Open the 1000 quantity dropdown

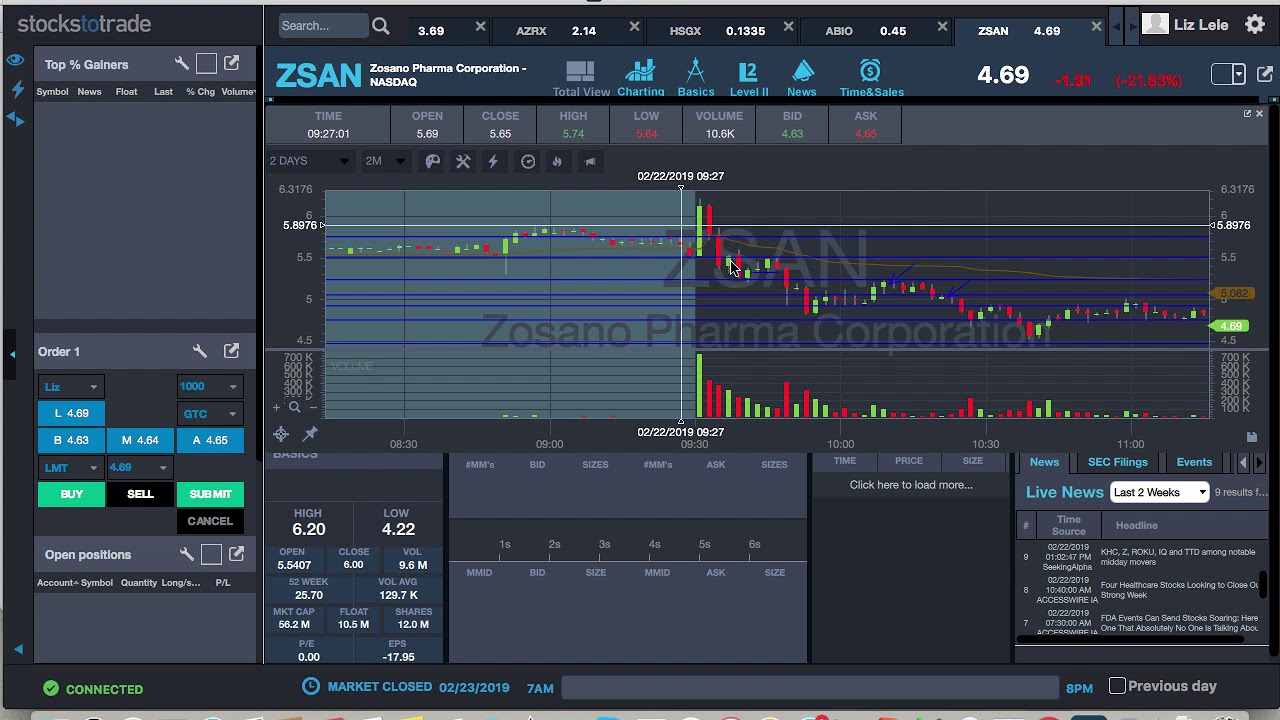(x=209, y=387)
